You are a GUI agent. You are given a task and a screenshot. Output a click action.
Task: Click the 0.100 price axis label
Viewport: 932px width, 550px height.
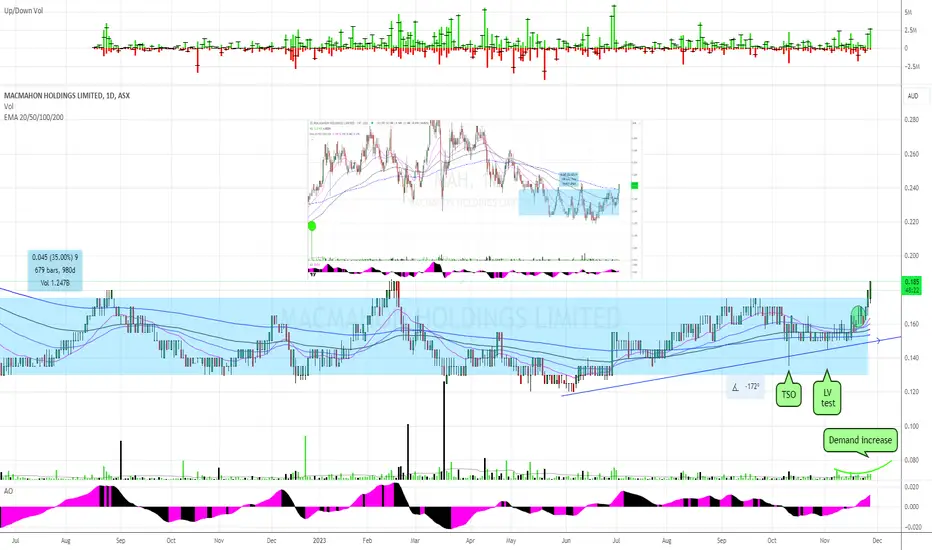pos(911,426)
